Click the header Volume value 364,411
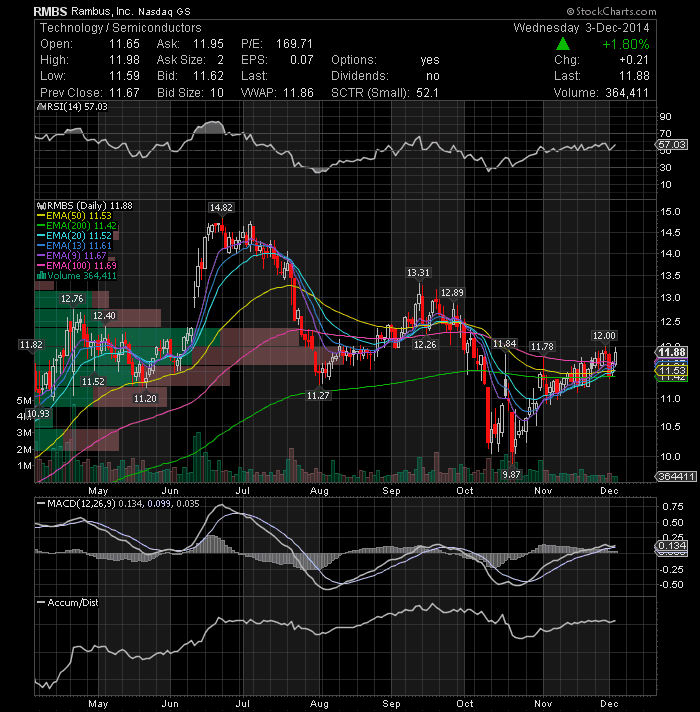Screen dimensions: 700x712 [x=627, y=93]
